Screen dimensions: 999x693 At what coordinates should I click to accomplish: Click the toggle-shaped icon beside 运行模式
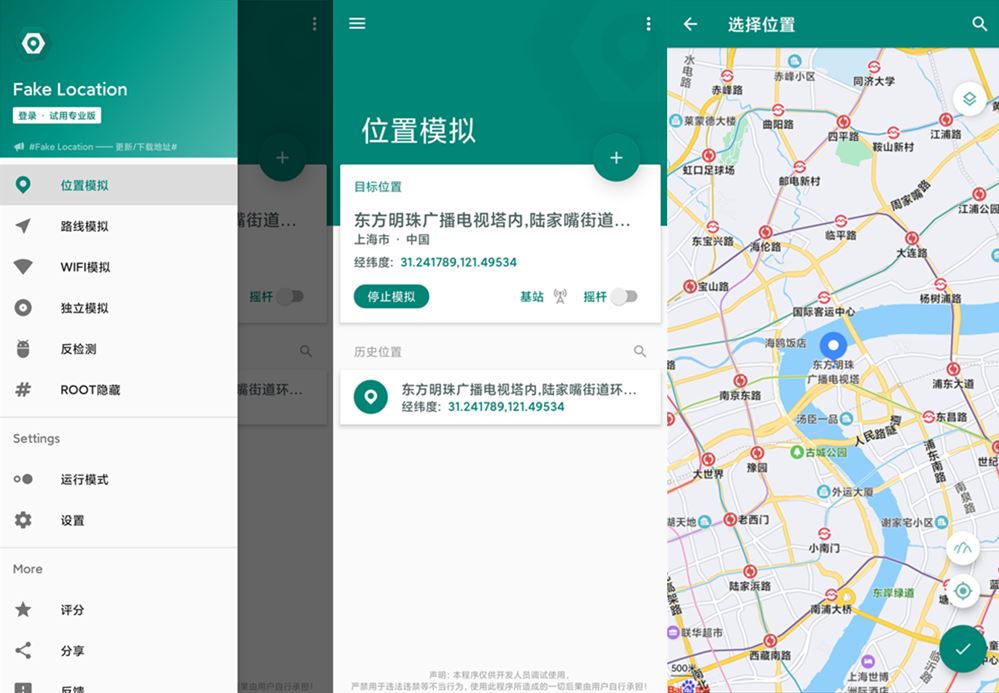click(23, 479)
